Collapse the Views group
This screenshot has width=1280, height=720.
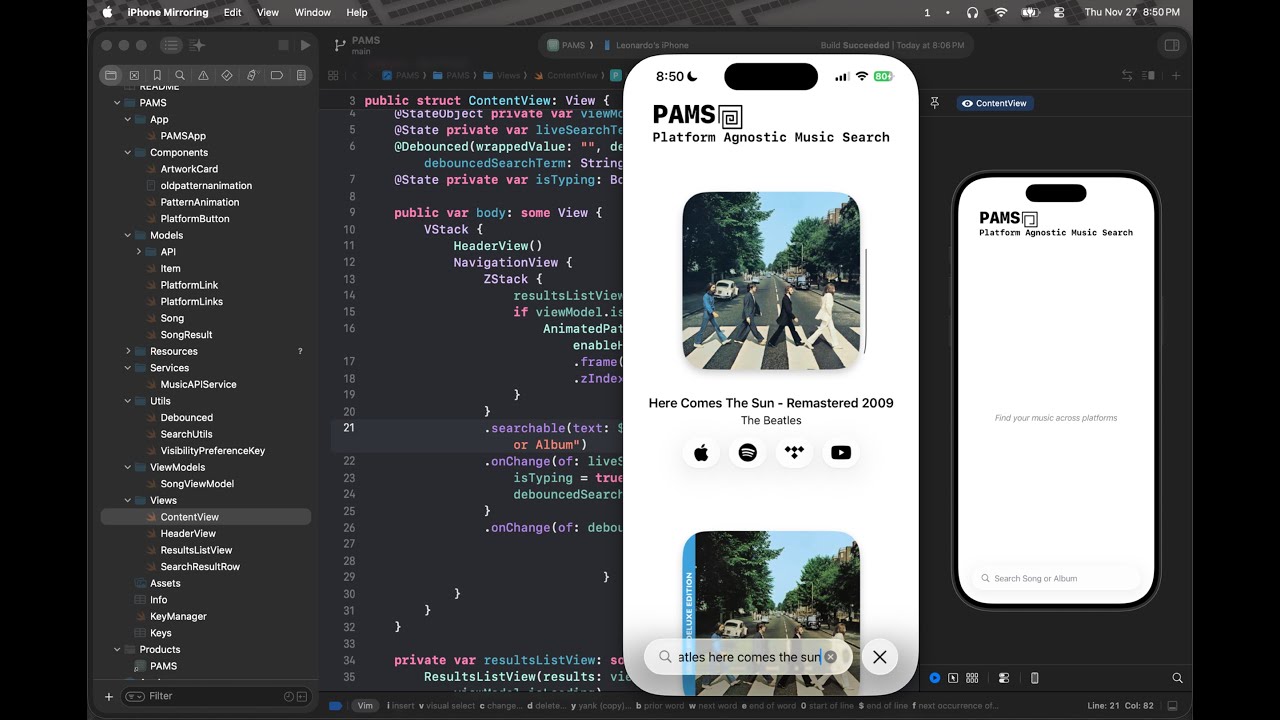pos(128,501)
